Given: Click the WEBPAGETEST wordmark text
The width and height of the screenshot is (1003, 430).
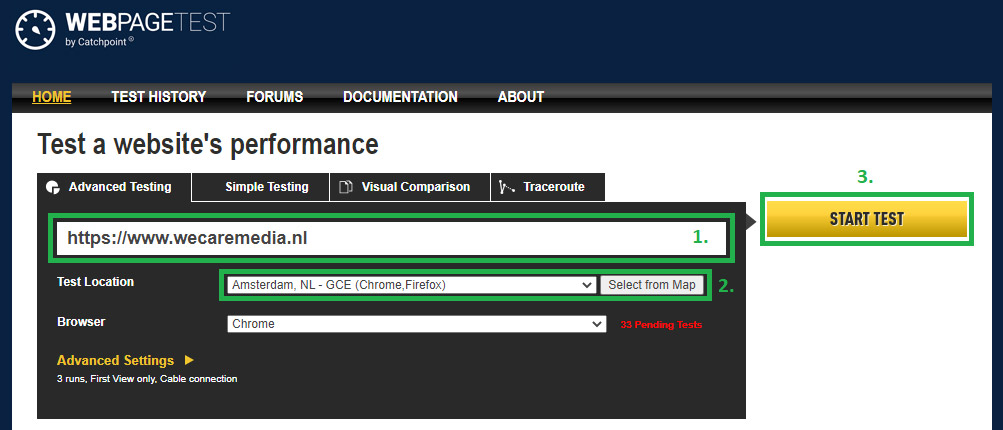Looking at the screenshot, I should 148,22.
